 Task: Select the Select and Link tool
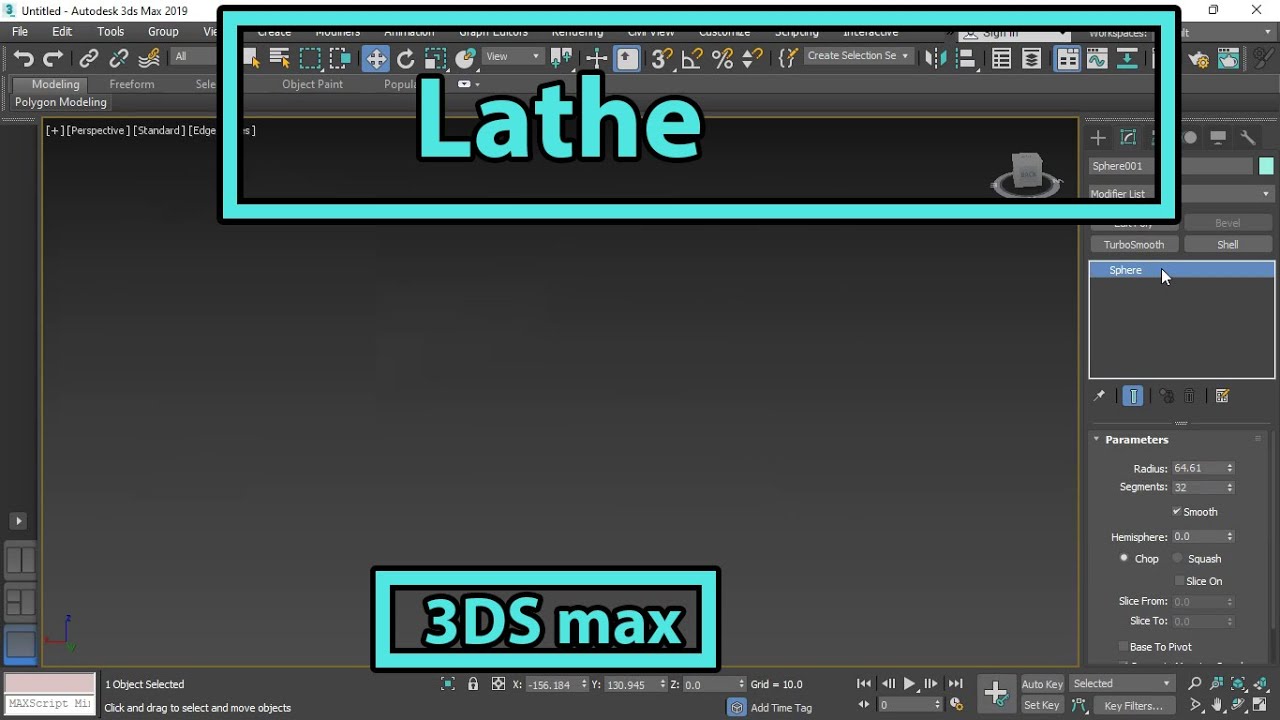89,58
